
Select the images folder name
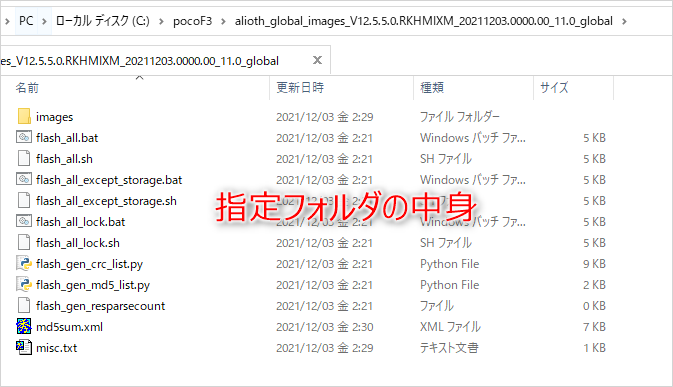55,117
